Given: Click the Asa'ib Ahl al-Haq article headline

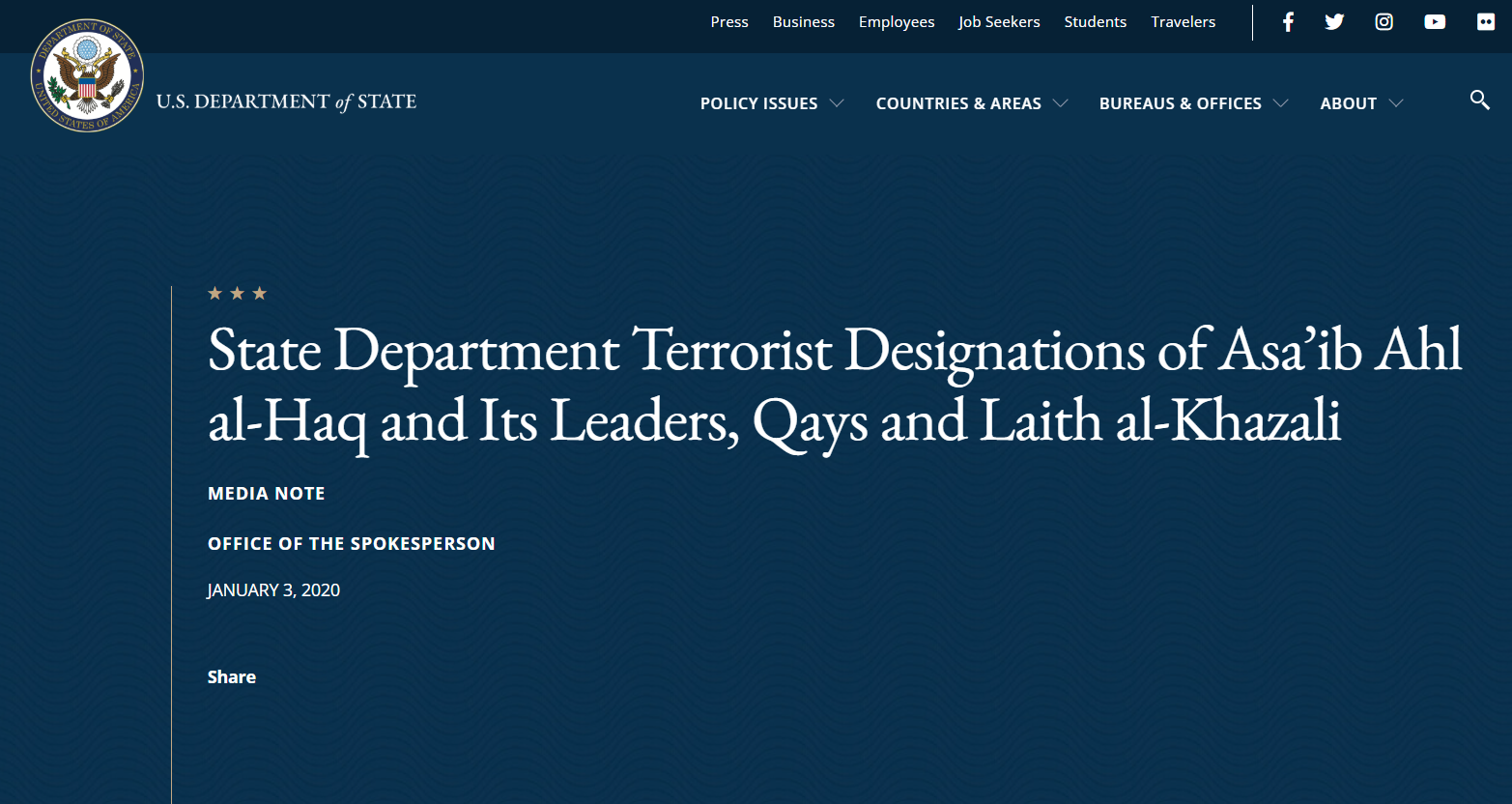Looking at the screenshot, I should point(834,386).
